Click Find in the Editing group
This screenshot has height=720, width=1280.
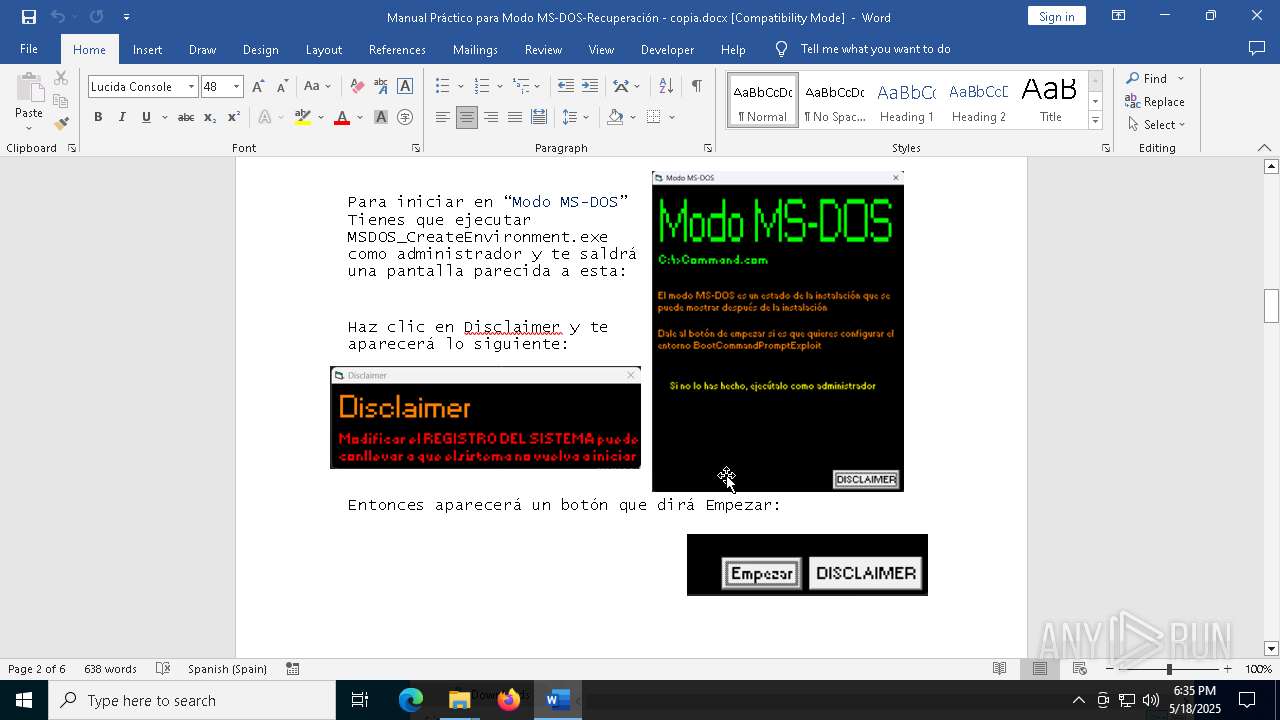click(x=1145, y=78)
